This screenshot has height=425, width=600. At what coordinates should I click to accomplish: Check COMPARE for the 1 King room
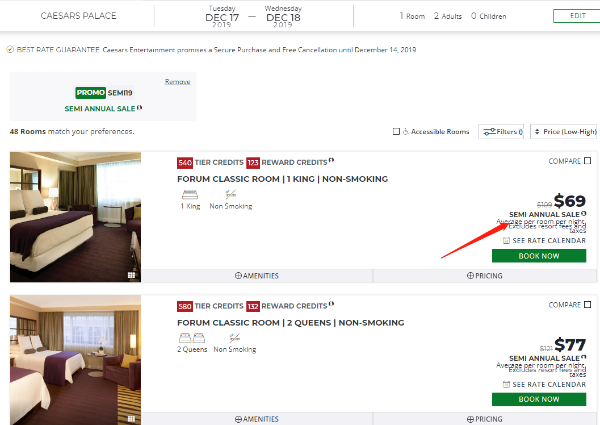point(588,161)
